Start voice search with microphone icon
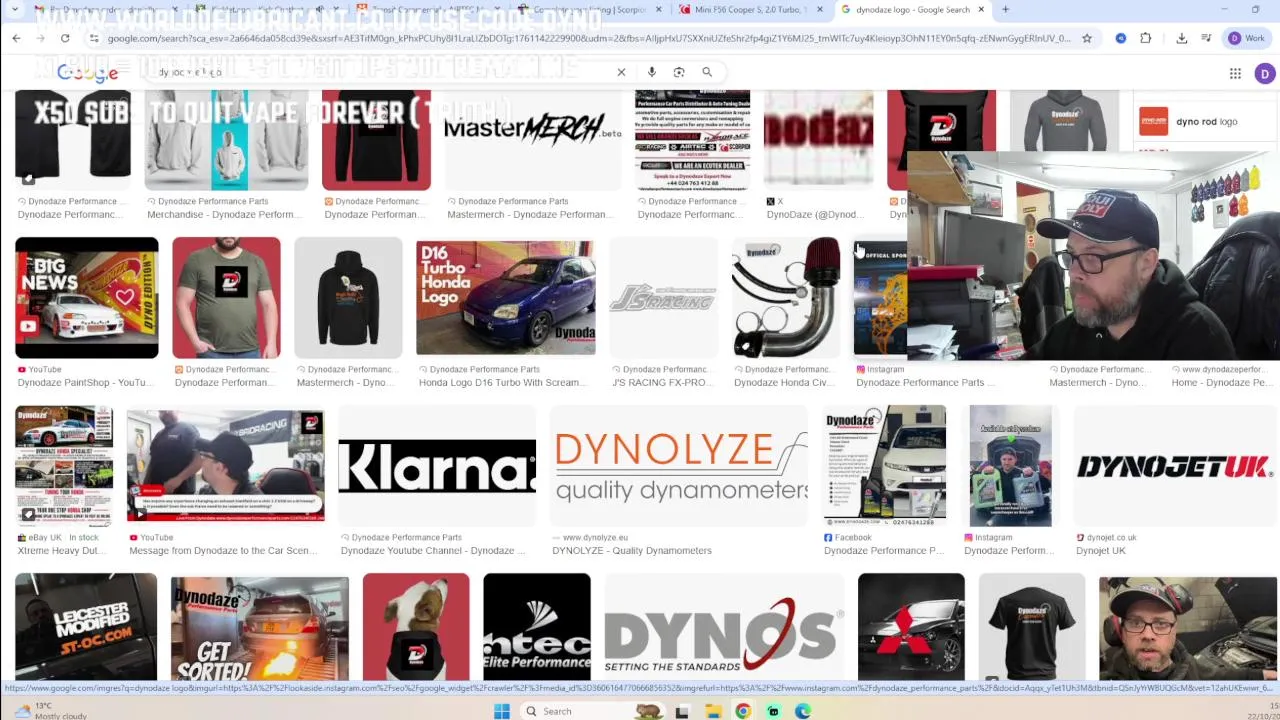 click(x=651, y=72)
